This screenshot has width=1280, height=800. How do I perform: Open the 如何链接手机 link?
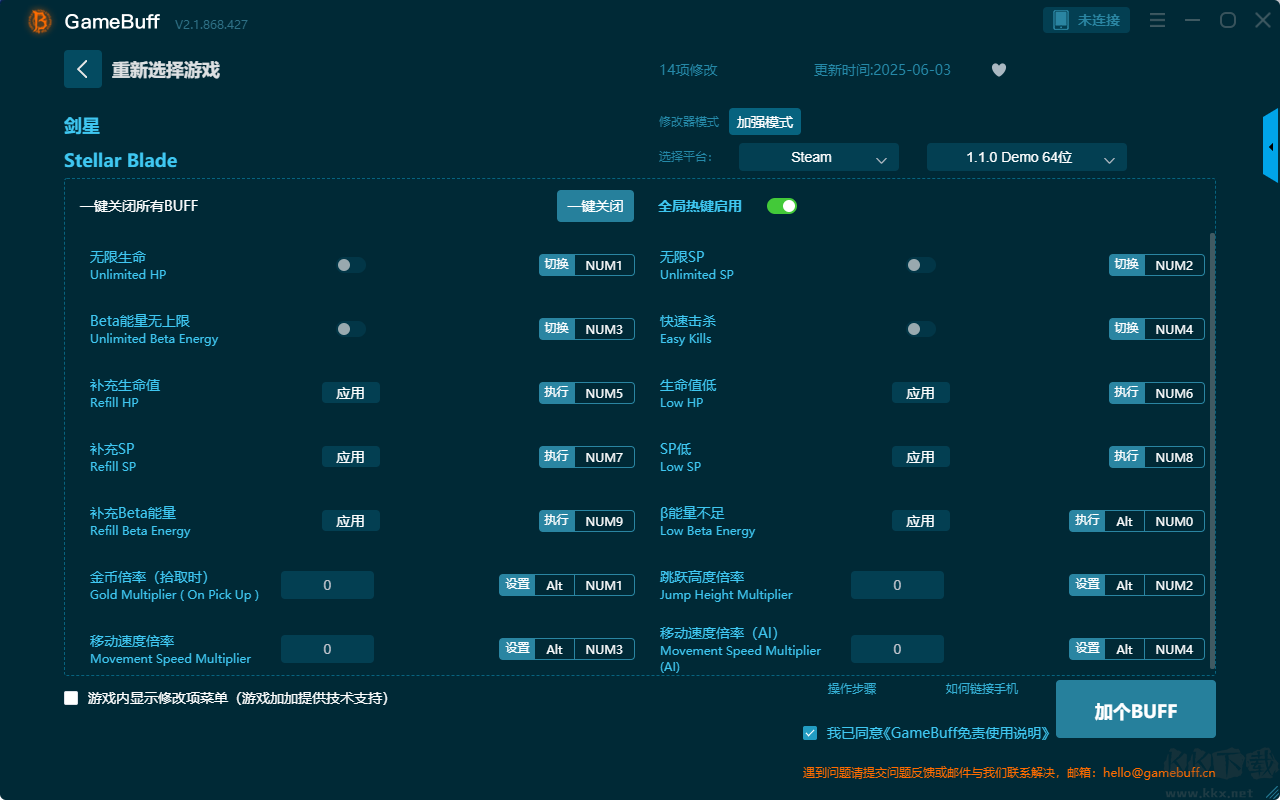point(981,689)
